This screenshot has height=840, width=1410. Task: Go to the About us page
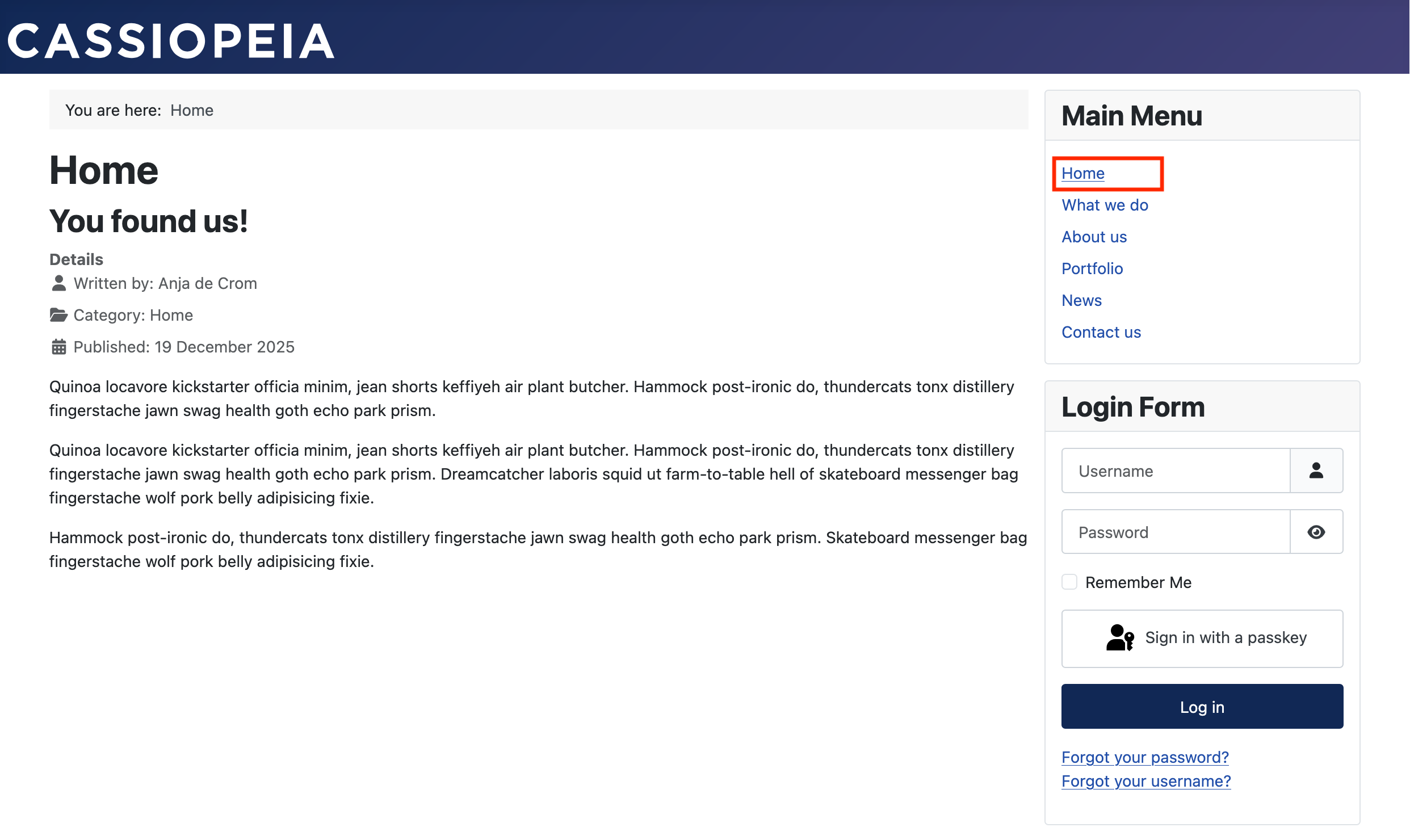point(1094,237)
